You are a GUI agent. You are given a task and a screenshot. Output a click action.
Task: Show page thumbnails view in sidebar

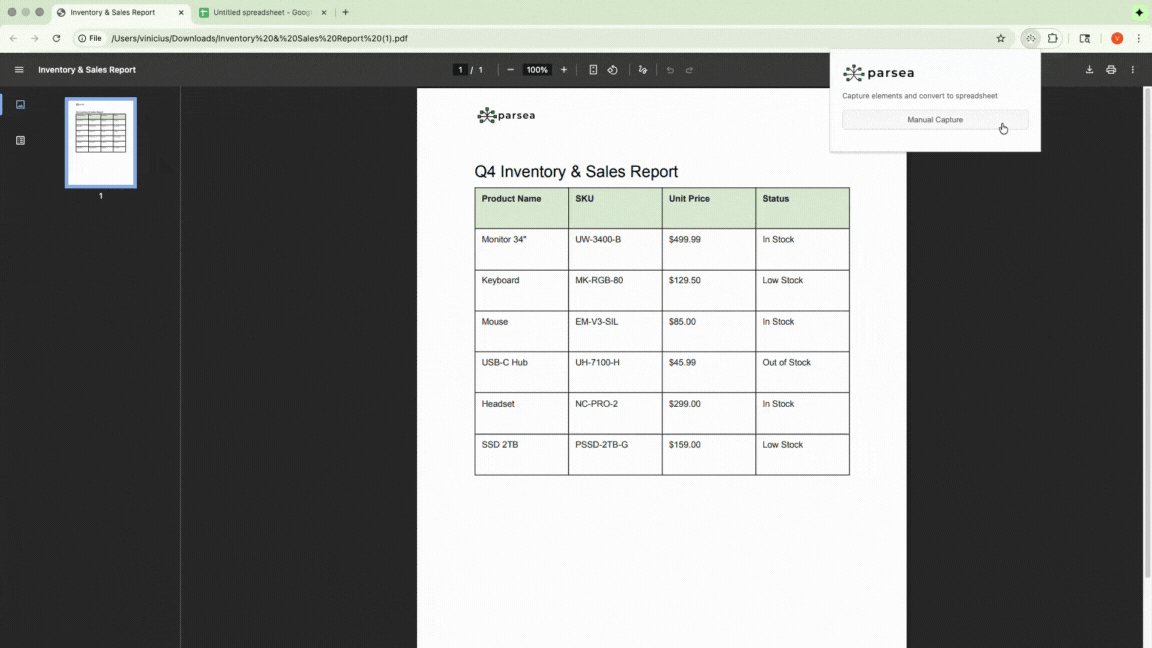(x=20, y=104)
